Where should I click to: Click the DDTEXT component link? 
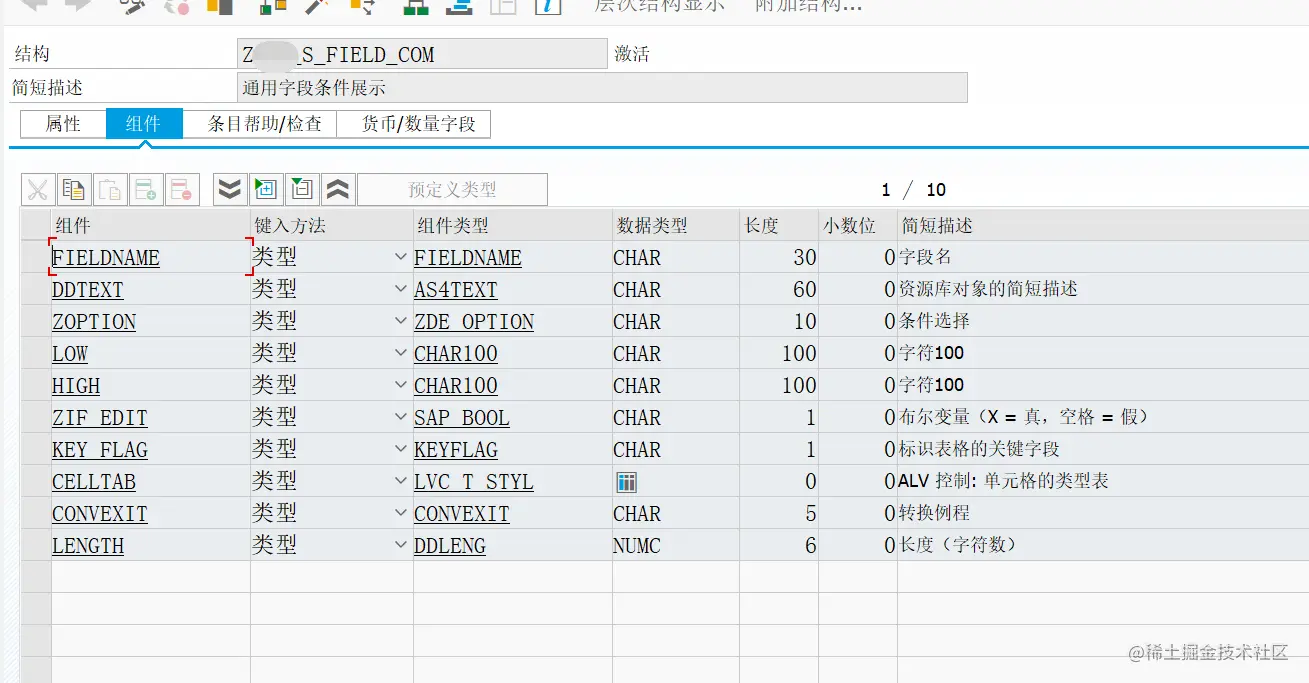click(88, 290)
